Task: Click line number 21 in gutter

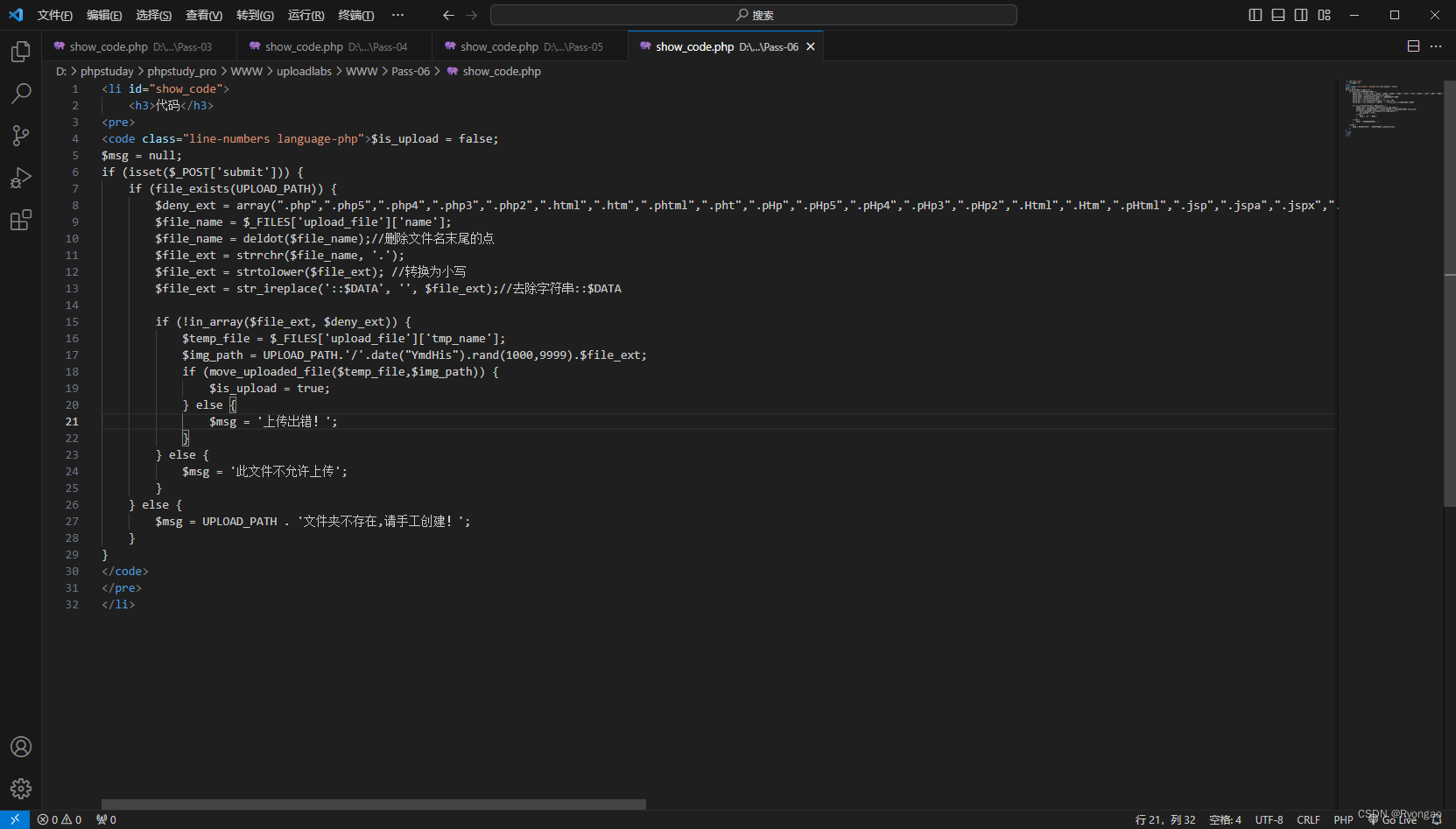Action: pos(72,421)
